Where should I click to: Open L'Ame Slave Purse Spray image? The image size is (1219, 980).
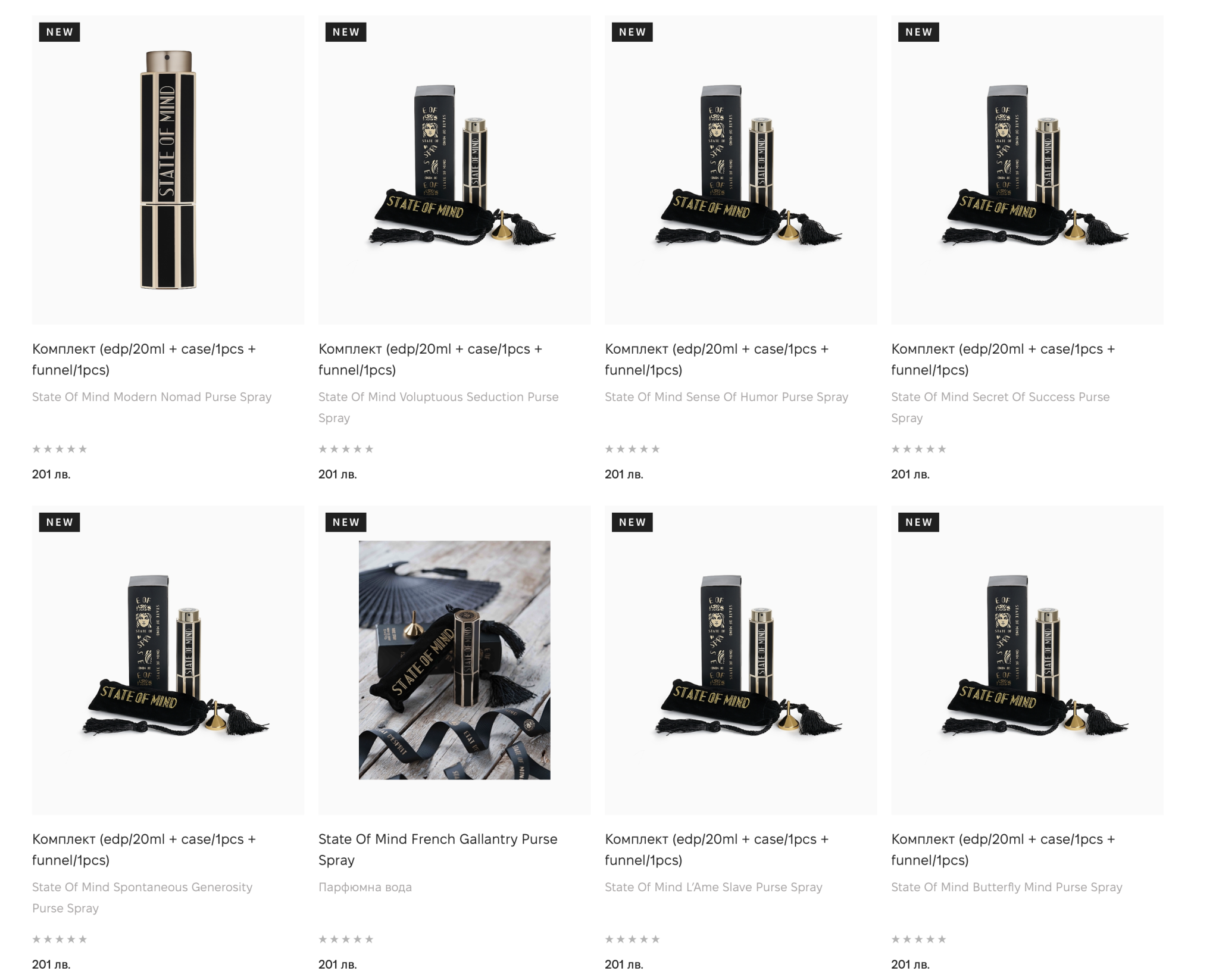pos(740,660)
